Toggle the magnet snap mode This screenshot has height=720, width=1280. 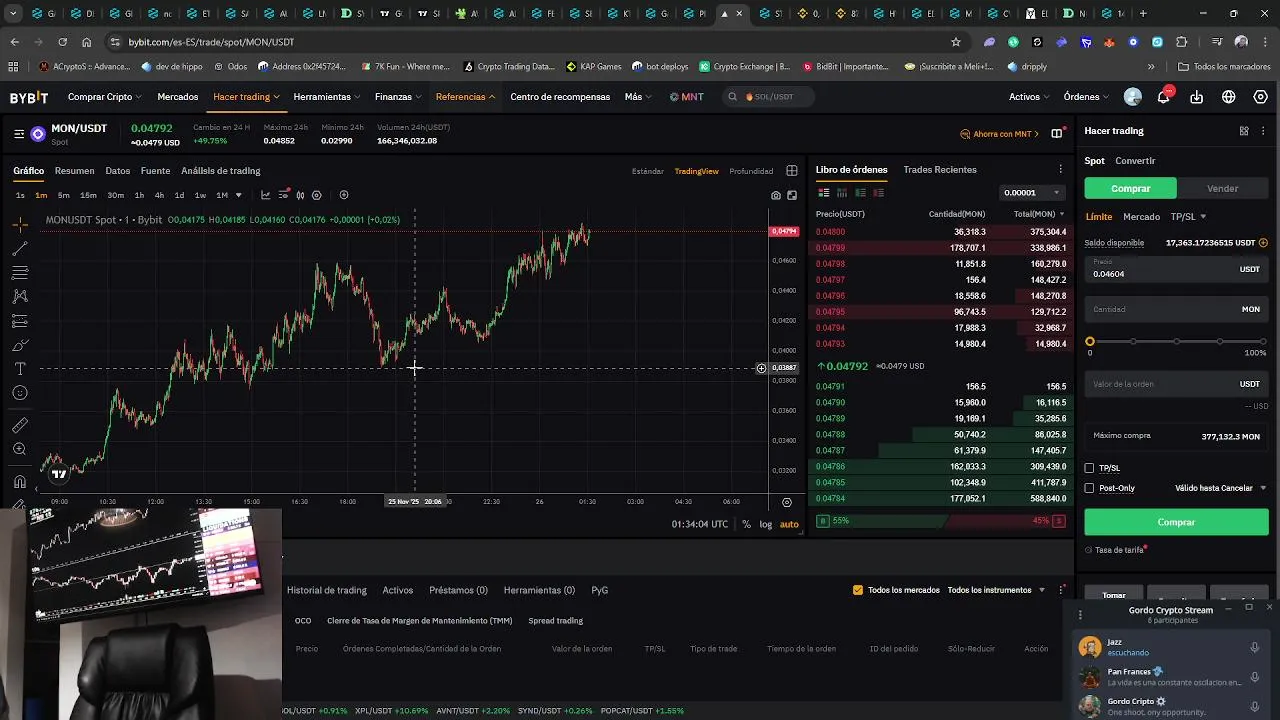coord(20,482)
